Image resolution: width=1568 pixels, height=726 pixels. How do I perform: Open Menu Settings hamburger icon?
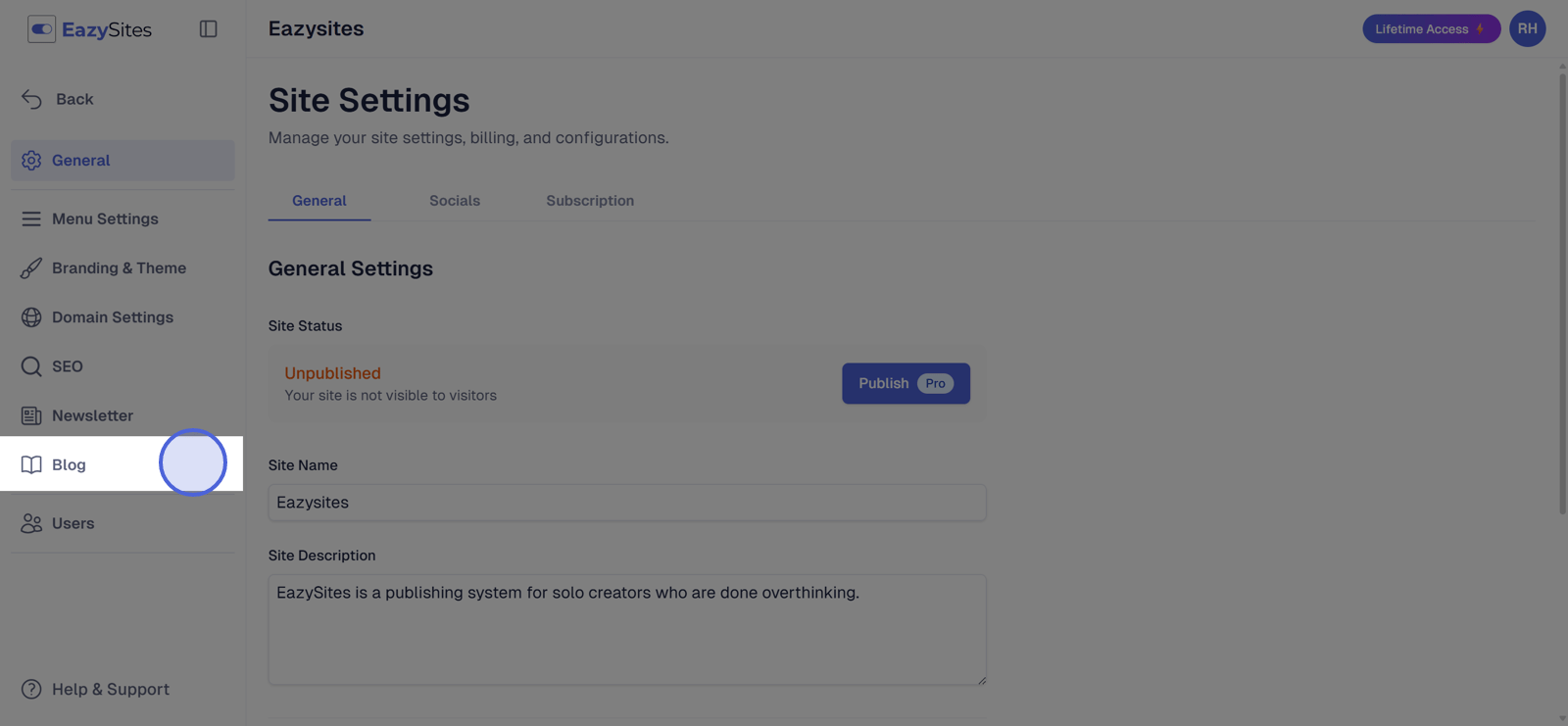31,219
